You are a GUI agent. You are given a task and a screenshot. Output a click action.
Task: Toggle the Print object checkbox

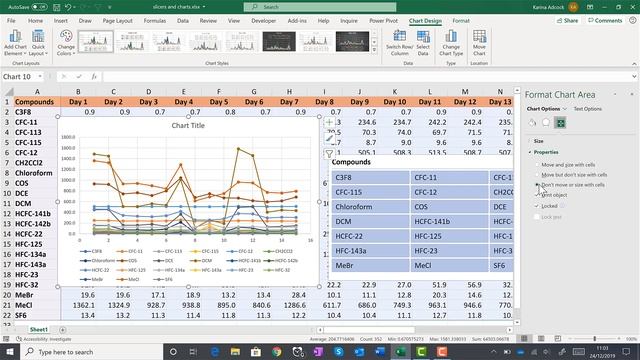click(x=537, y=195)
